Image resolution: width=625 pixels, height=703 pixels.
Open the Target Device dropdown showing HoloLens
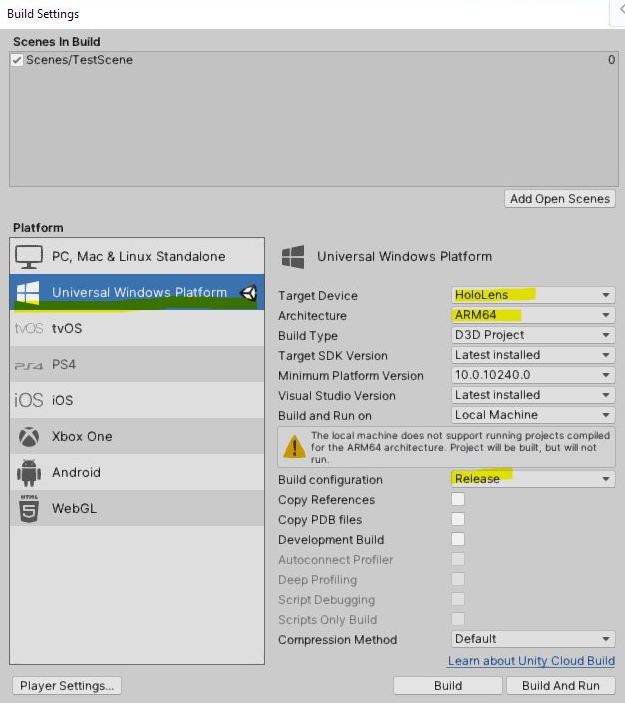tap(533, 295)
